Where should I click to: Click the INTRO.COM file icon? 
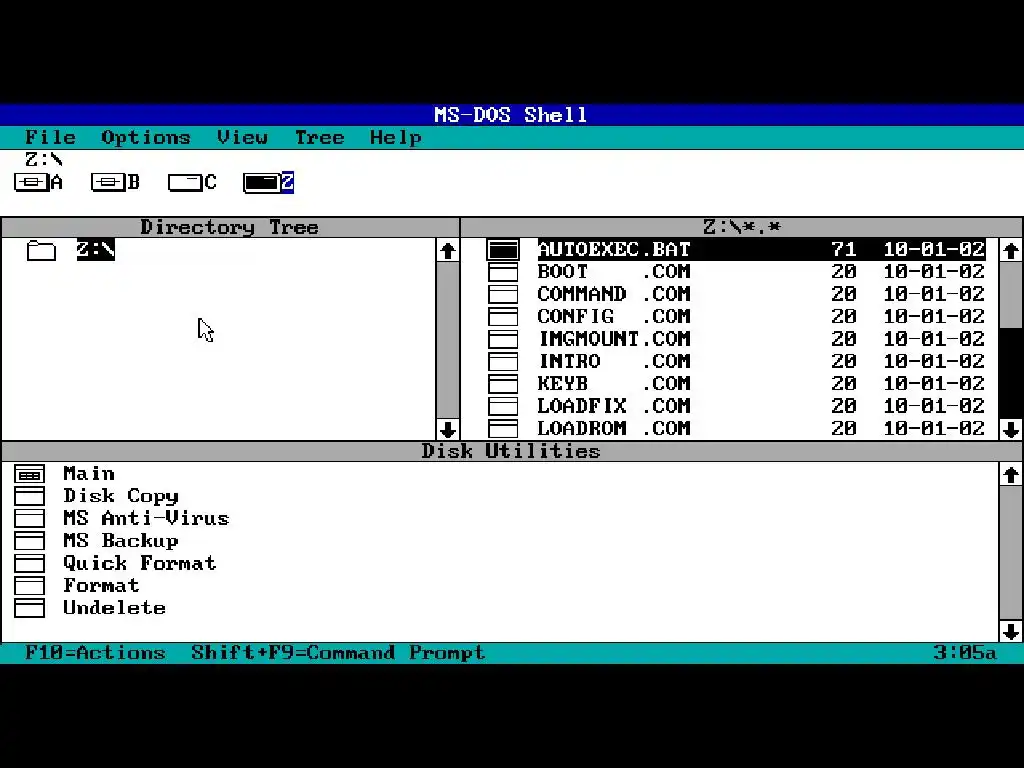pos(503,362)
